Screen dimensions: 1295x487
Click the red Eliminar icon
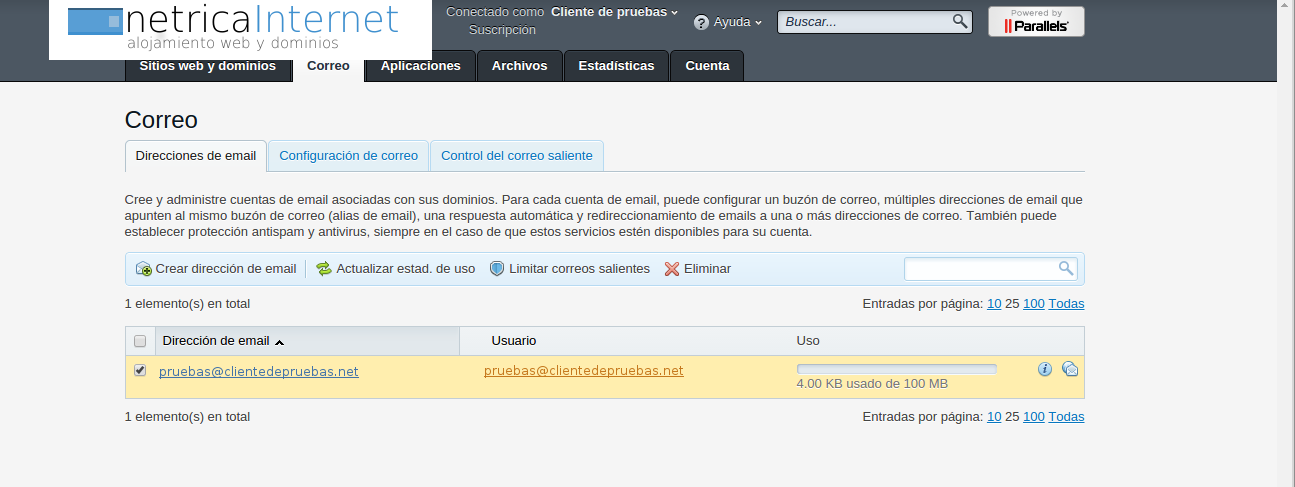pyautogui.click(x=672, y=269)
